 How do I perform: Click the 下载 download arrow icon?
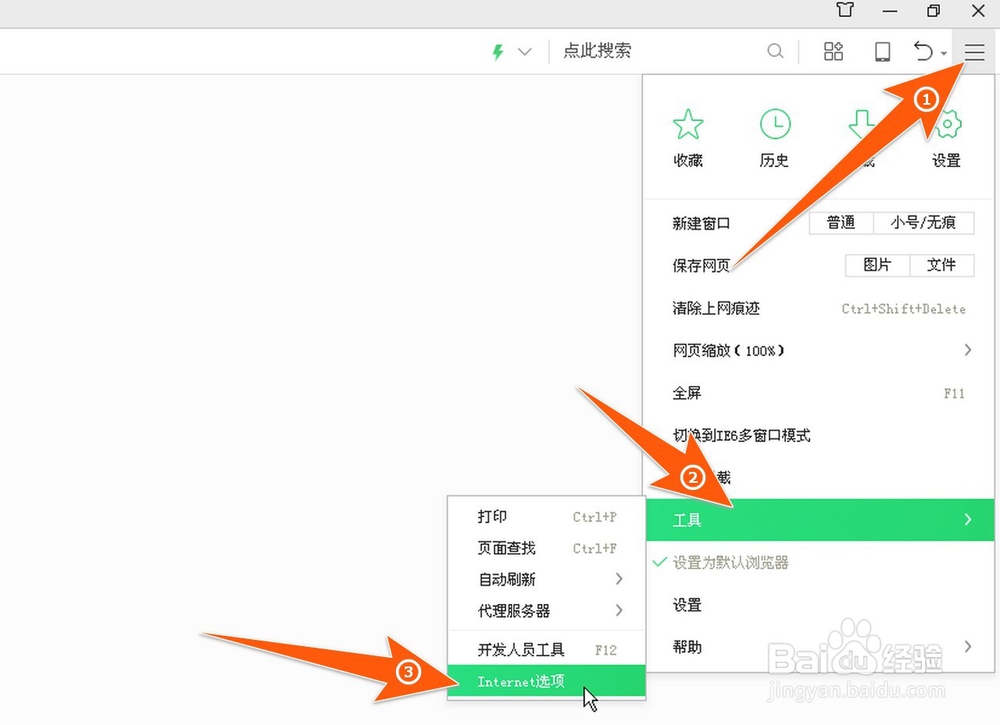pyautogui.click(x=862, y=124)
